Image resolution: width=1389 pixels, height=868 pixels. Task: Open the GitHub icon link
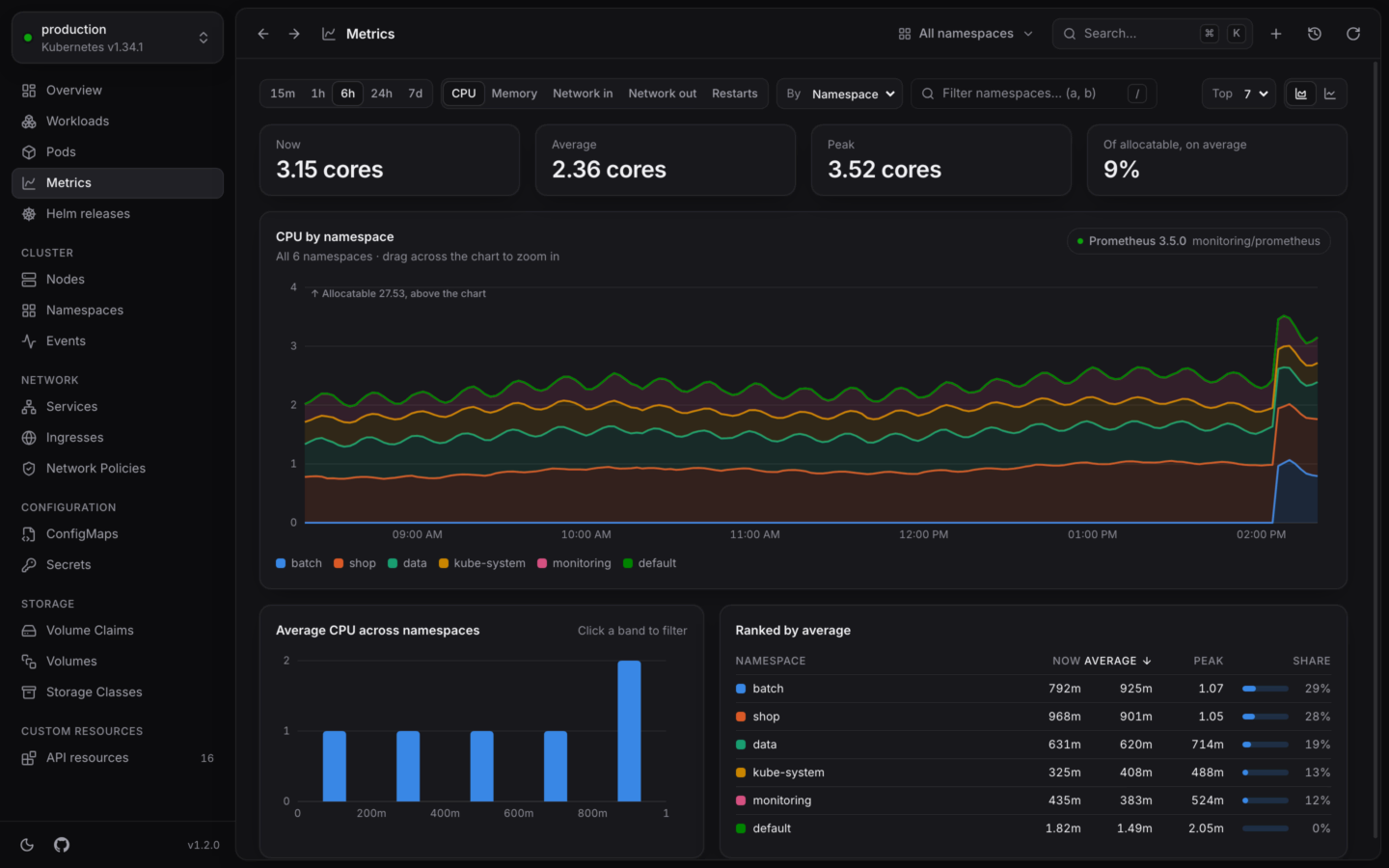tap(62, 845)
